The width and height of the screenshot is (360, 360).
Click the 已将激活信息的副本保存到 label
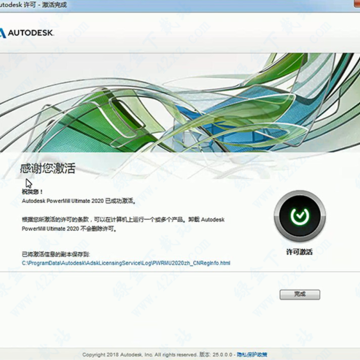point(56,254)
